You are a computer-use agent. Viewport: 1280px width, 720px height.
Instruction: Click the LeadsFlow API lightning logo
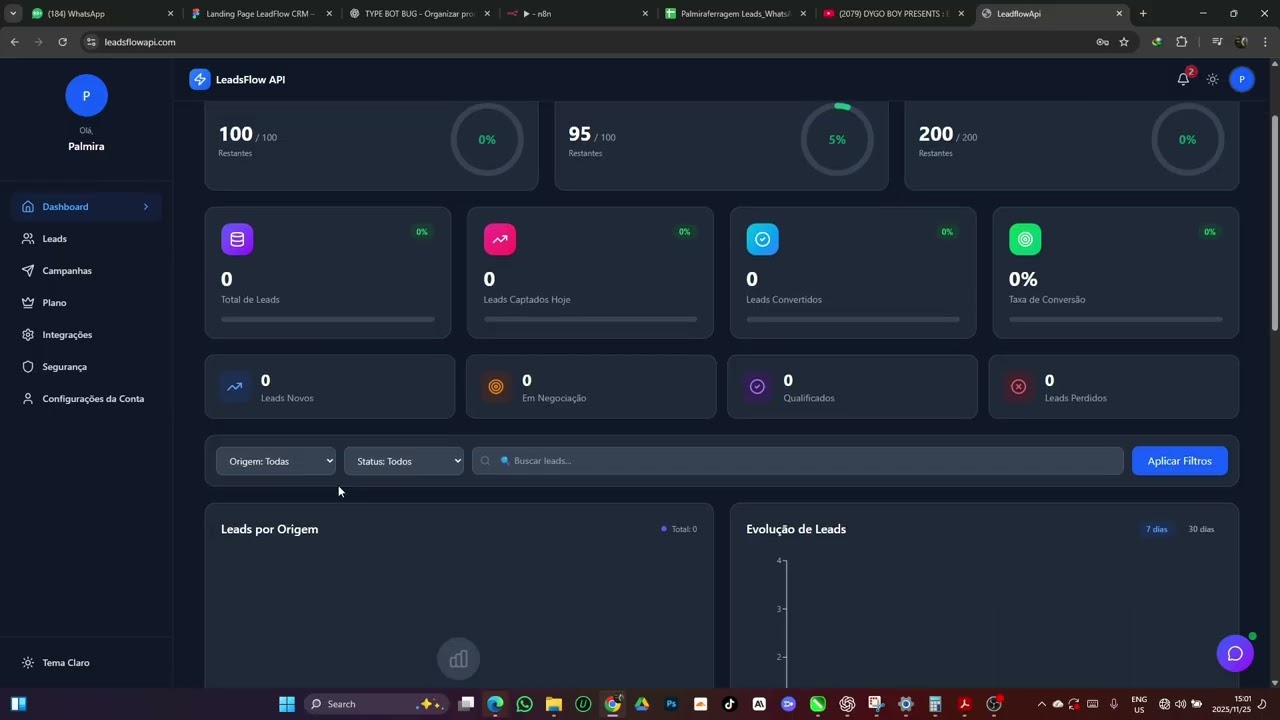(x=200, y=79)
